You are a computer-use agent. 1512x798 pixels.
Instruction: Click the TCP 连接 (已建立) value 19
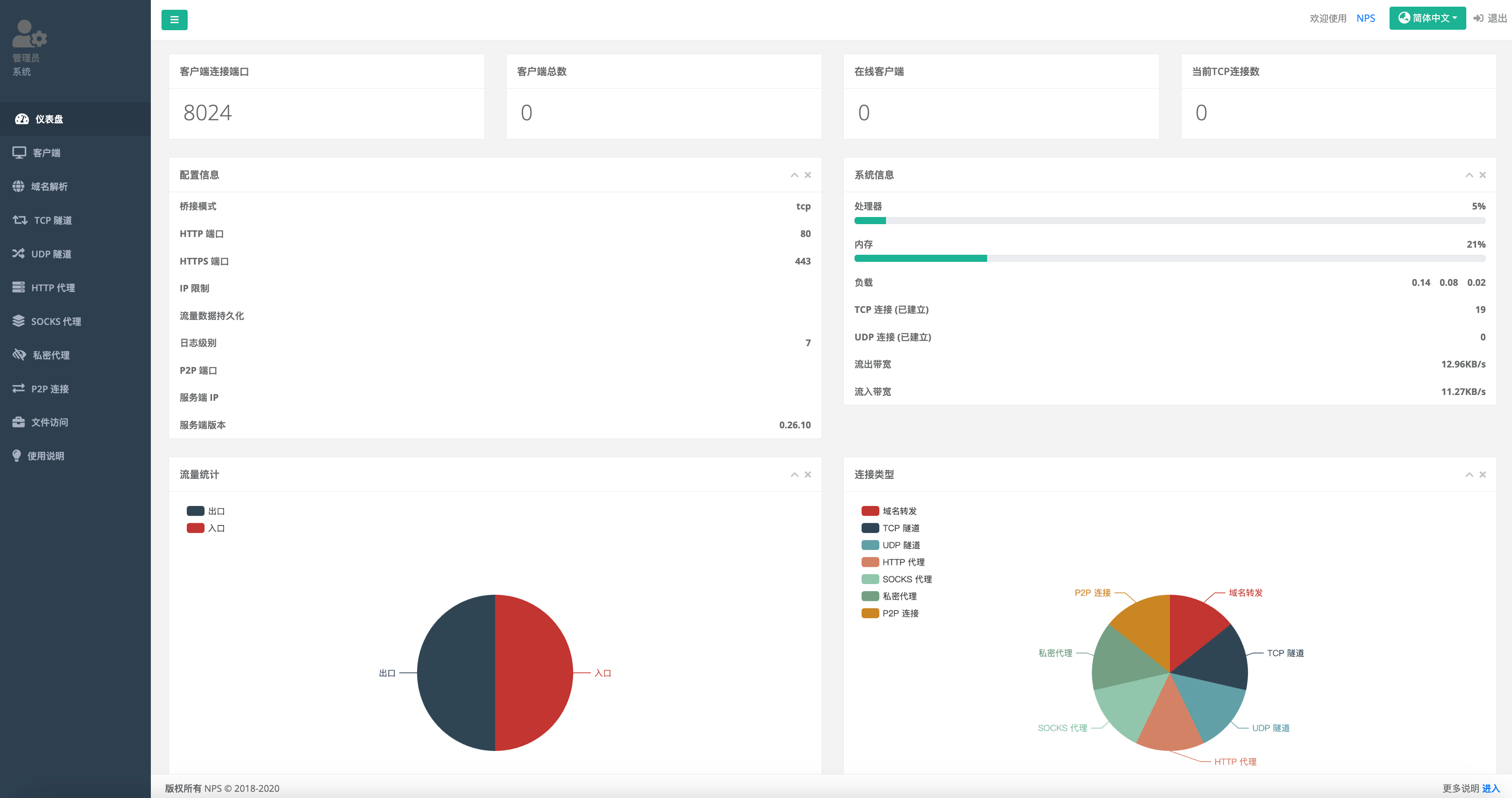[1480, 309]
